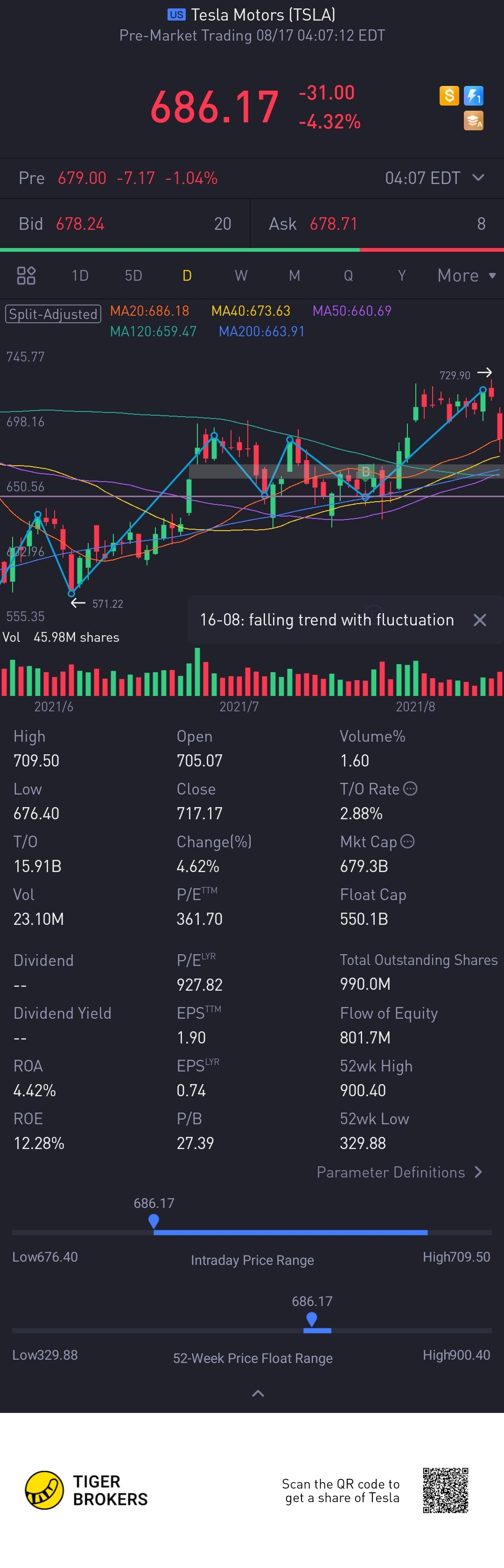Tap the blue lightning bolt badge icon
Image resolution: width=504 pixels, height=1568 pixels.
(x=474, y=96)
